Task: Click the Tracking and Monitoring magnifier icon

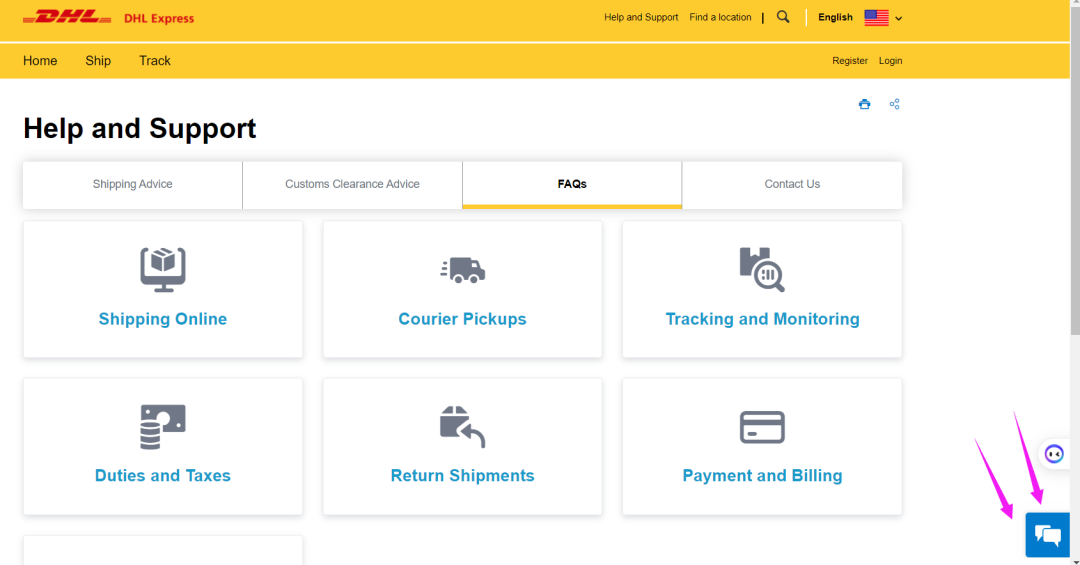Action: [762, 269]
